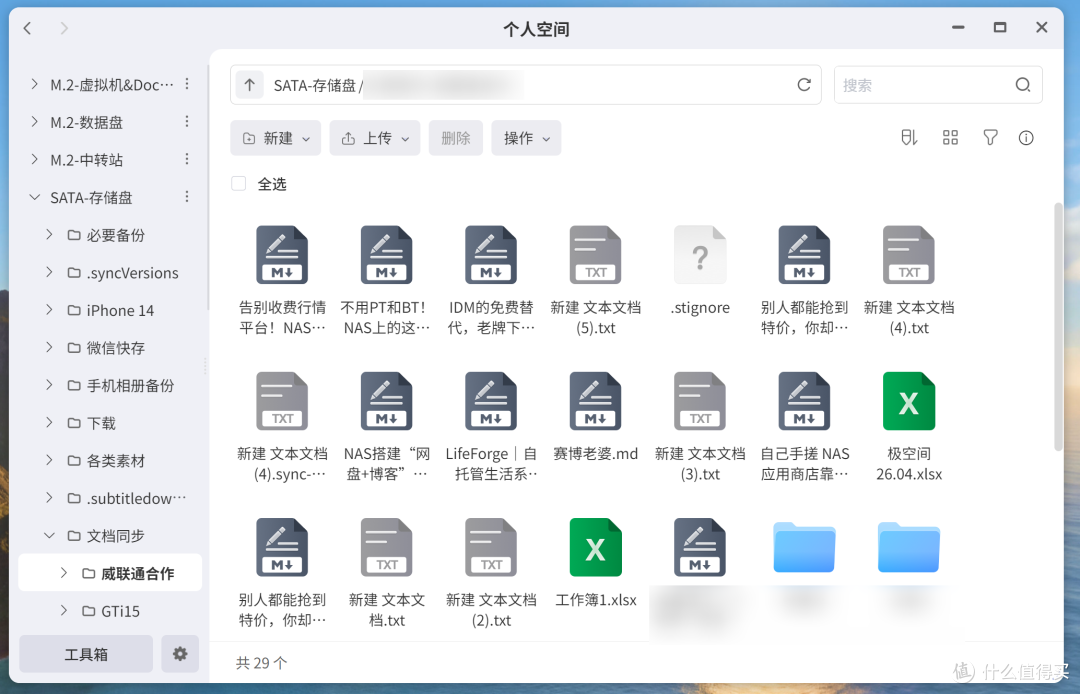
Task: Open the sort order options icon
Action: [x=909, y=138]
